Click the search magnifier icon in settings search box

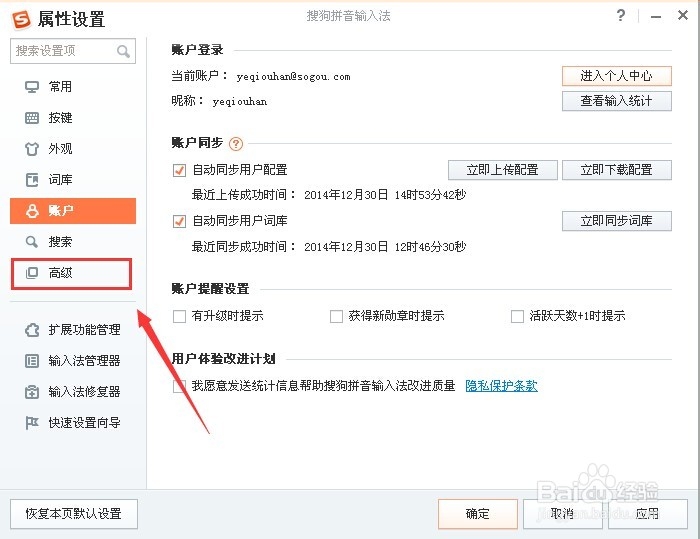click(x=124, y=51)
